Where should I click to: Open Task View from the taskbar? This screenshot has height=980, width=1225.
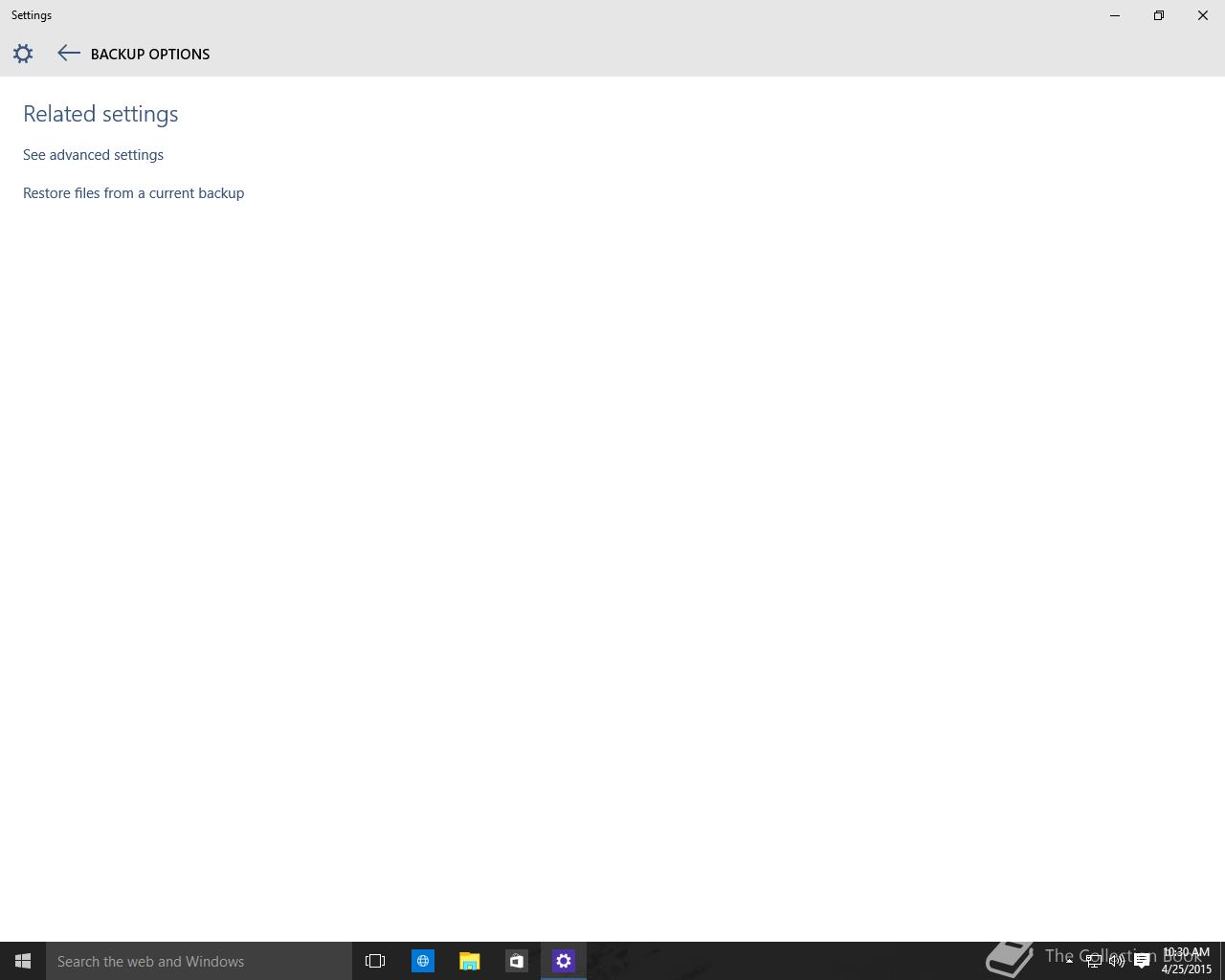coord(375,961)
